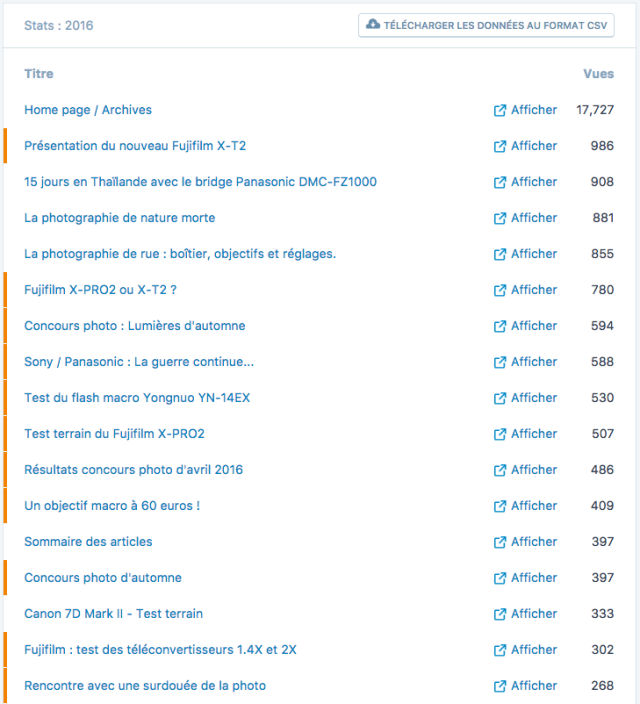Image resolution: width=640 pixels, height=704 pixels.
Task: Open Sony / Panasonic : La guerre continue link
Action: [x=139, y=362]
